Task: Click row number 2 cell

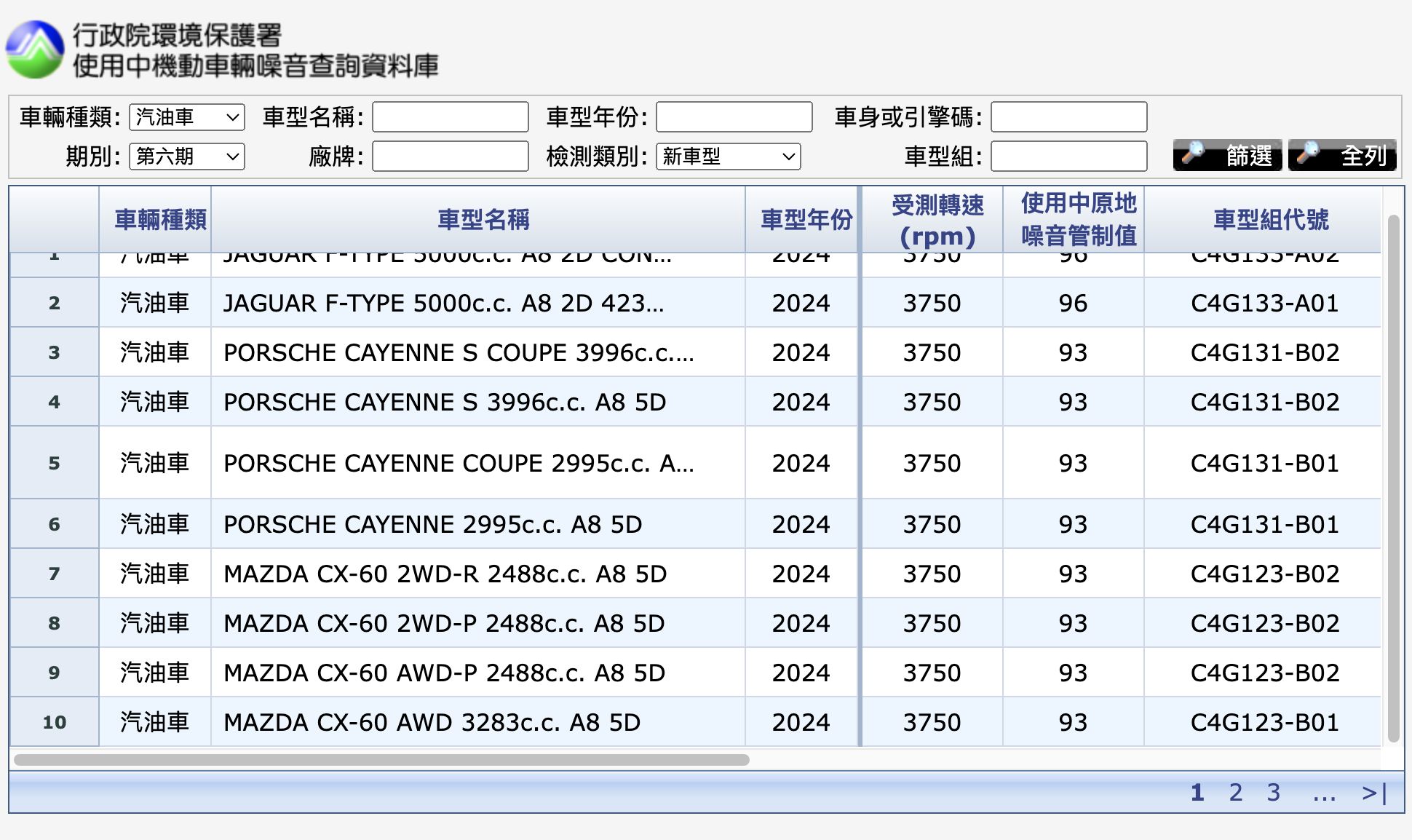Action: tap(55, 303)
